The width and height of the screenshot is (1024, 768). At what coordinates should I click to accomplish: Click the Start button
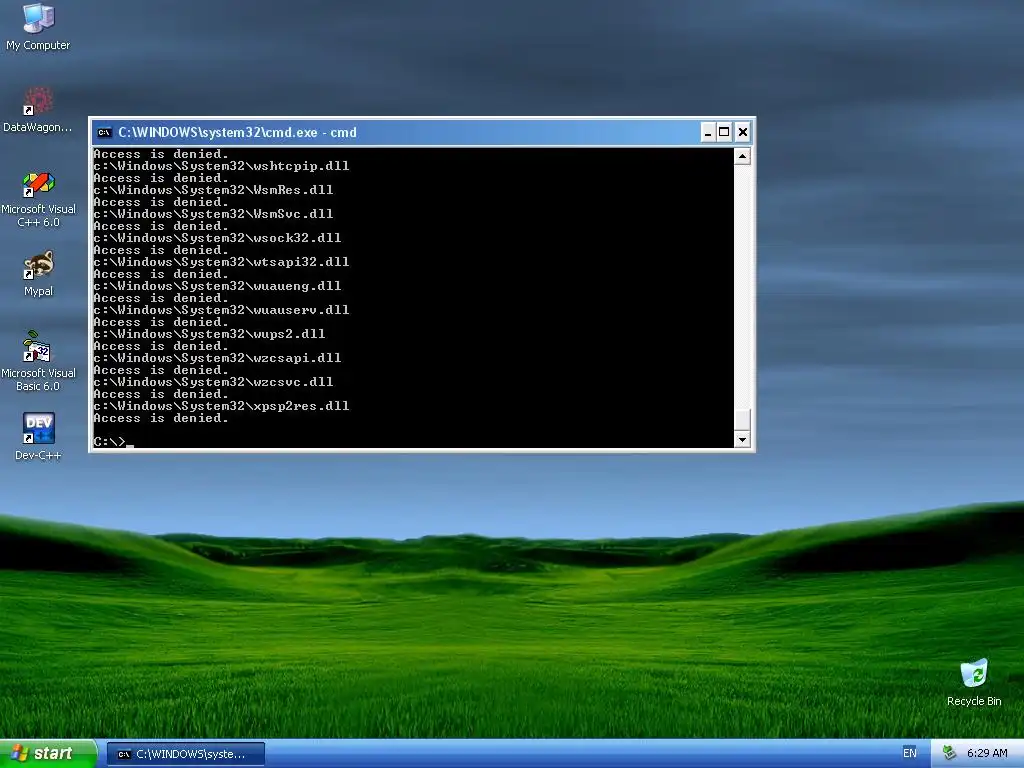click(x=48, y=754)
